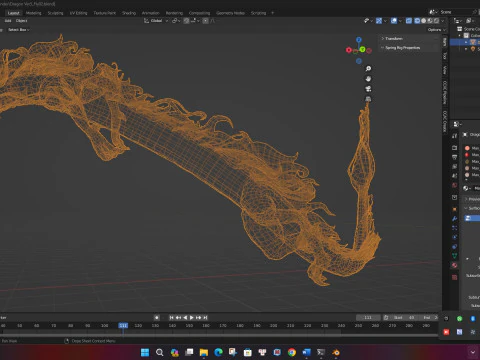
Task: Open the View sidebar tab
Action: click(444, 70)
